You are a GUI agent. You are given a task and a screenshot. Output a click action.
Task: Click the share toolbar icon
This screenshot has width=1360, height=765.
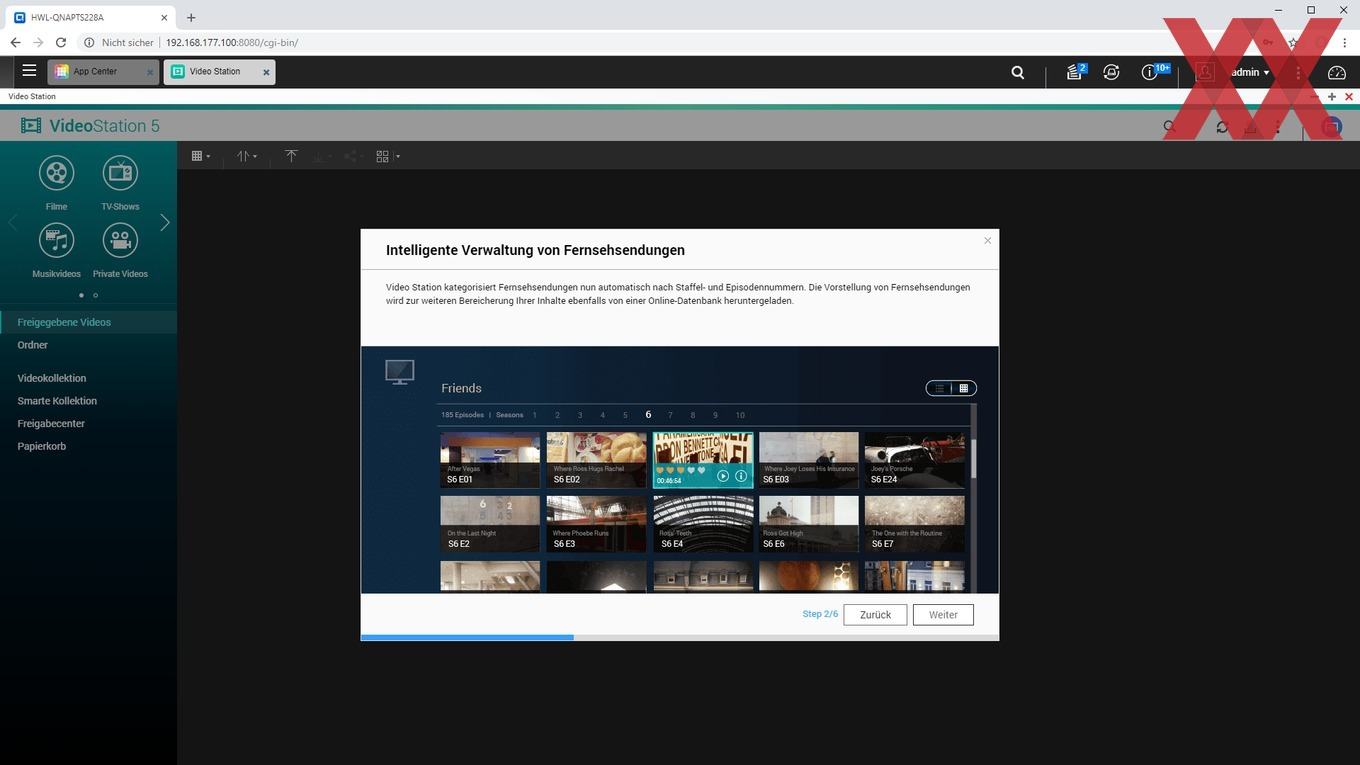click(352, 156)
